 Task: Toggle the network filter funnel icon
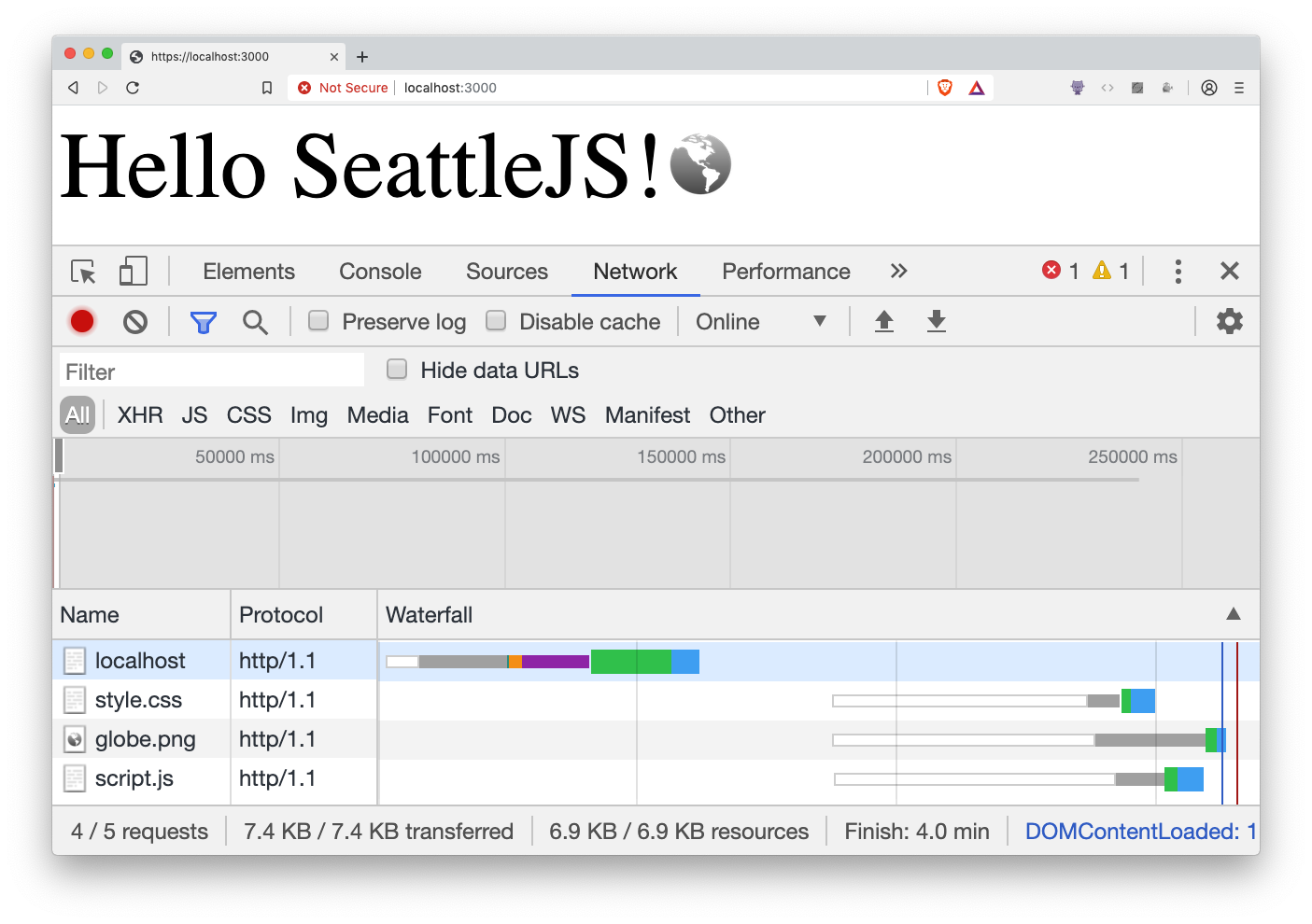pos(203,322)
